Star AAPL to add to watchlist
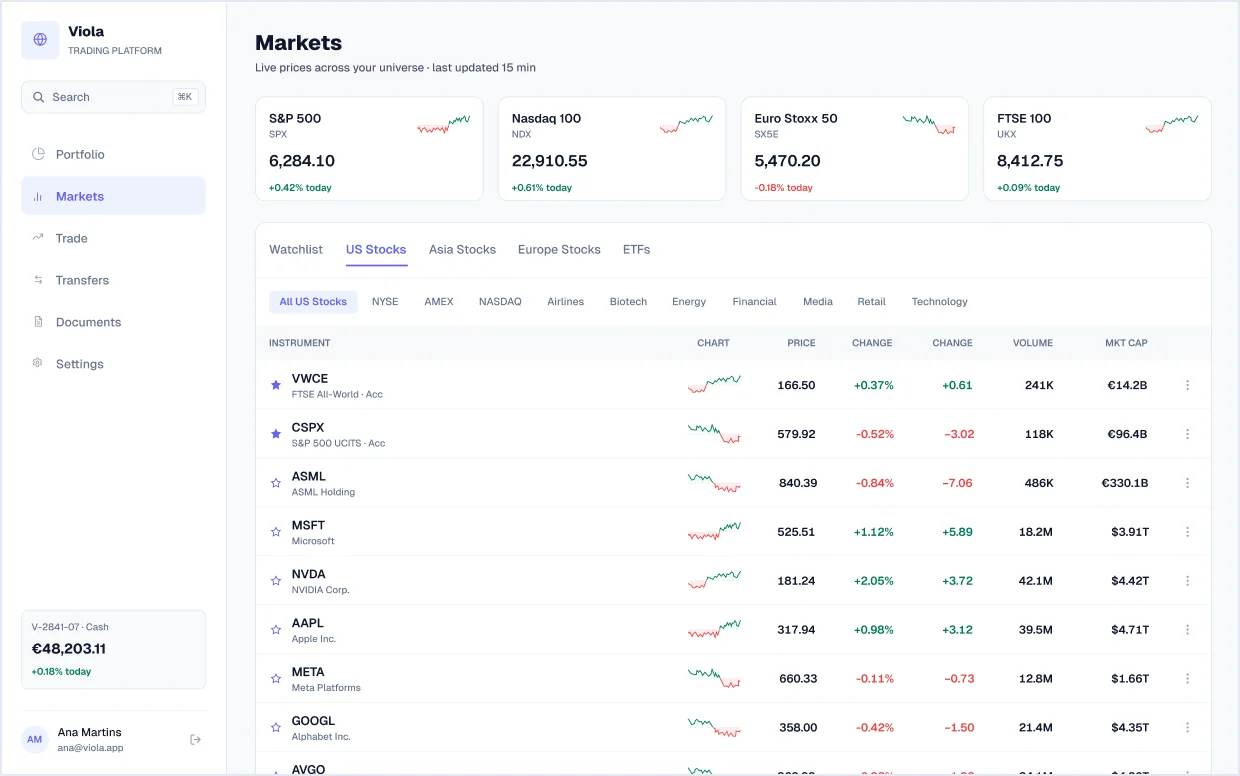The height and width of the screenshot is (776, 1240). (276, 630)
